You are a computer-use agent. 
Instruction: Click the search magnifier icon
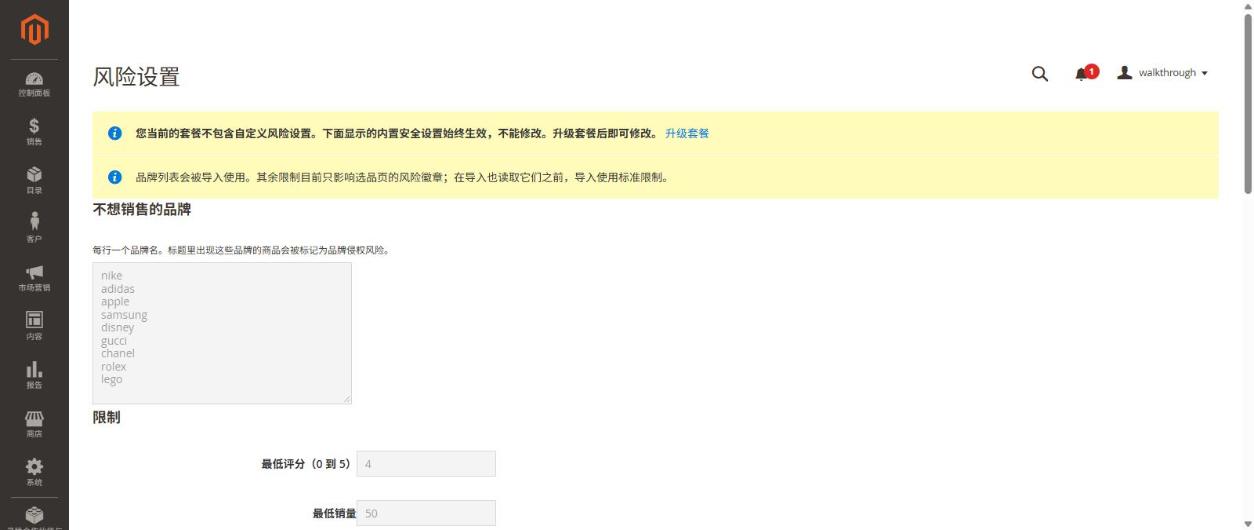pyautogui.click(x=1040, y=73)
